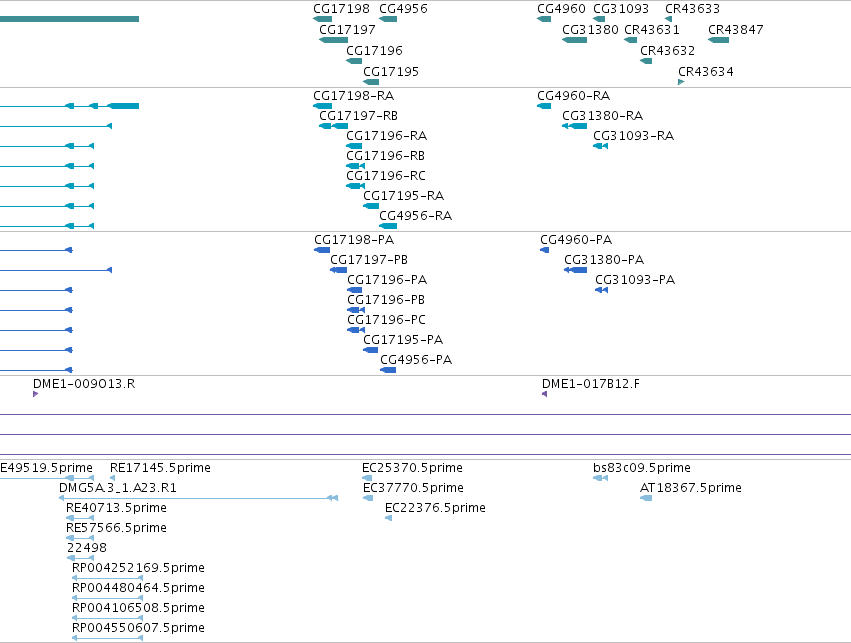Click protein CG17196-PC
Screen dimensions: 851x643
[x=356, y=330]
